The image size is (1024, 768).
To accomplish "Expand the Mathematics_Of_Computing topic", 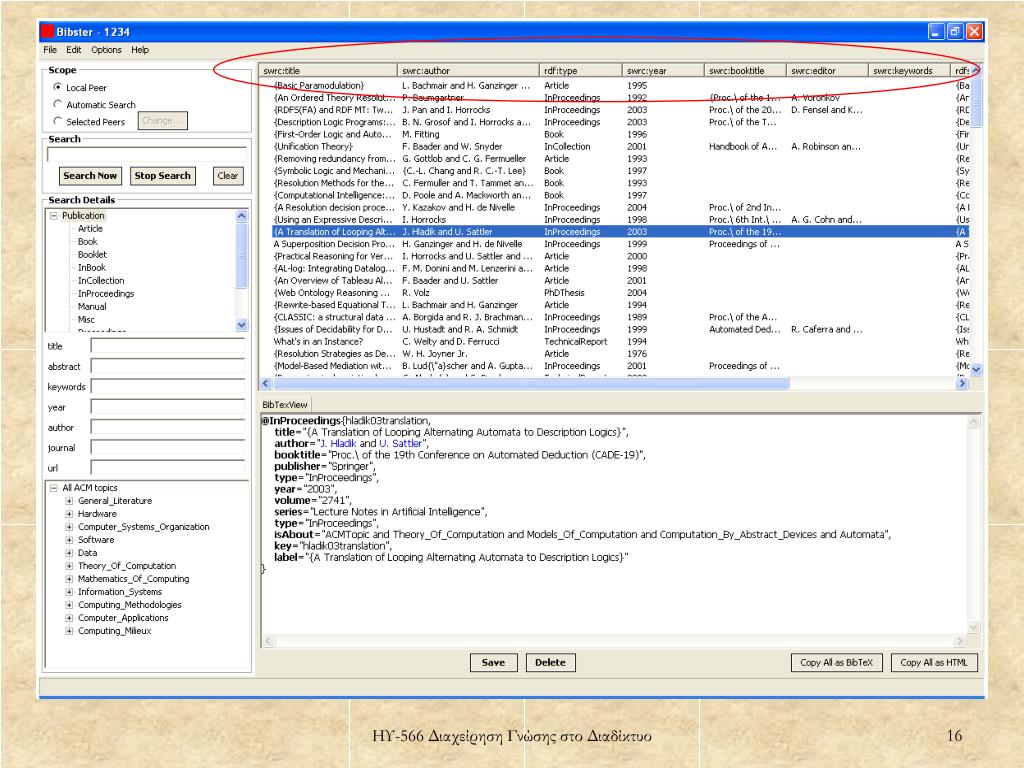I will 69,579.
